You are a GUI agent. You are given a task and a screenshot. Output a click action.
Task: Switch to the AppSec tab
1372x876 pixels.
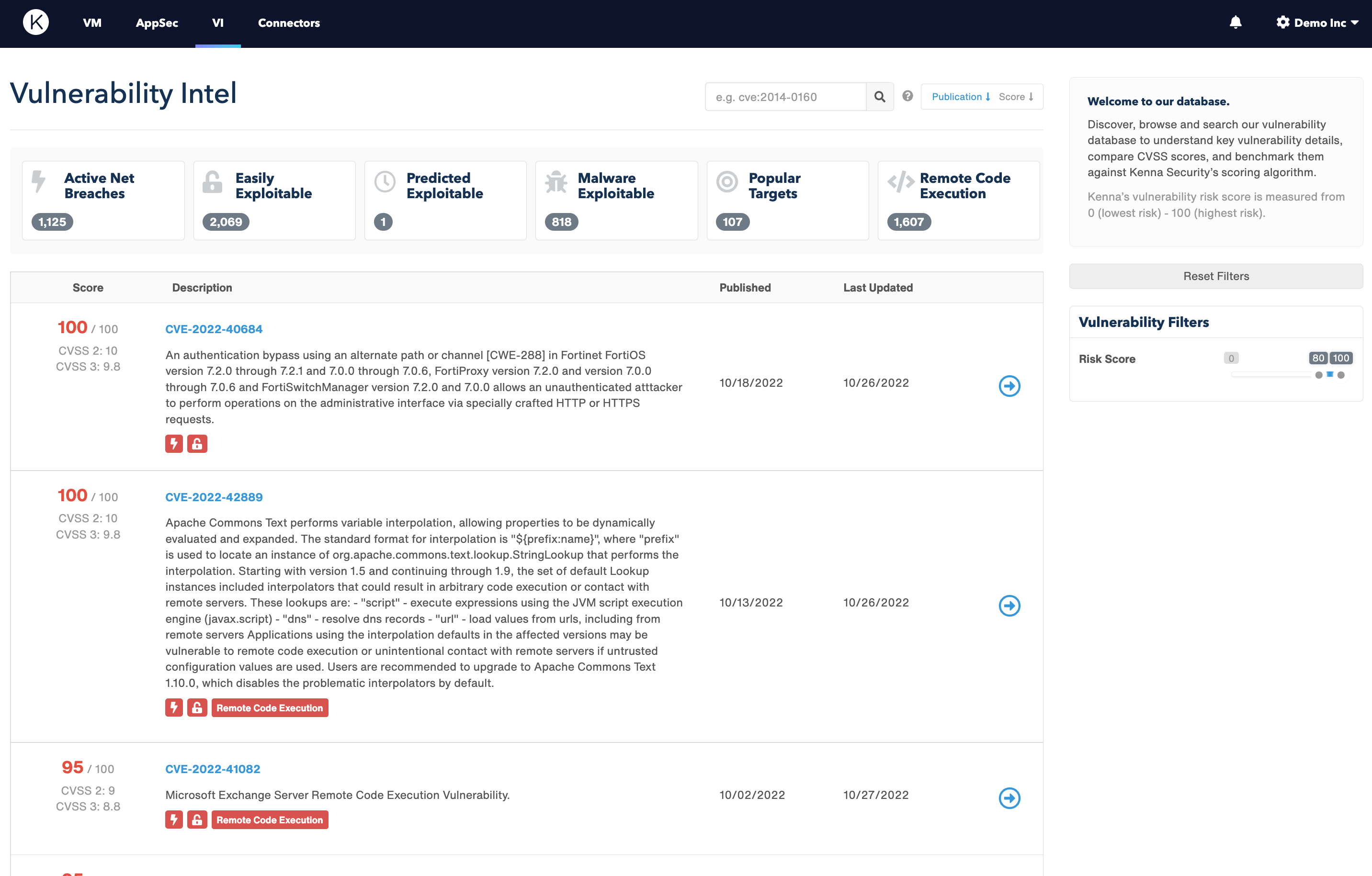(157, 23)
